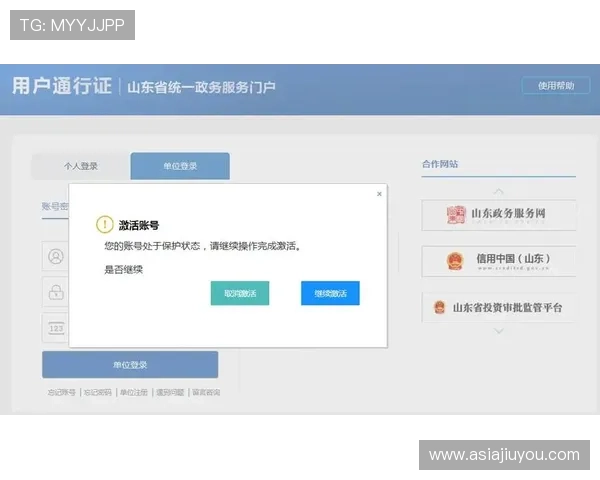Screen dimensions: 600x480
Task: Close the 激活账号 dialog with the X
Action: (379, 194)
